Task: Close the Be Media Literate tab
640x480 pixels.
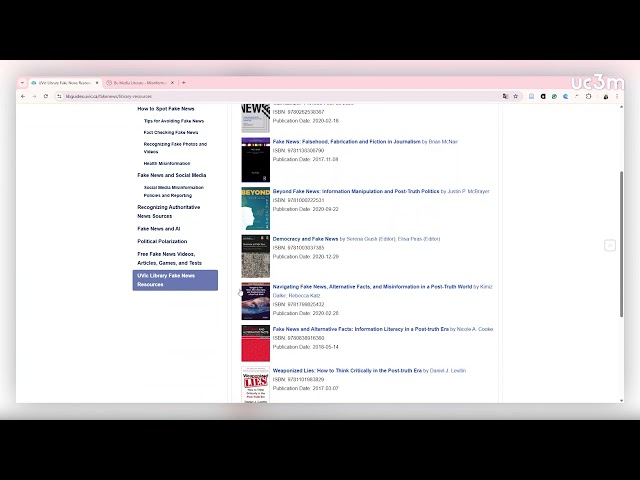Action: [x=172, y=82]
